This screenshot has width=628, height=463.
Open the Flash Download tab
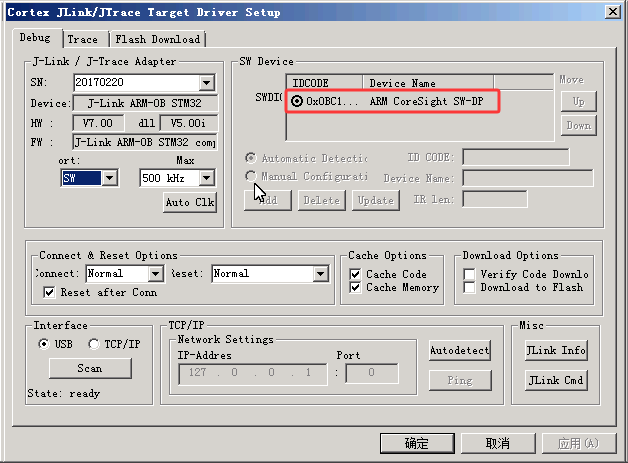(x=157, y=39)
